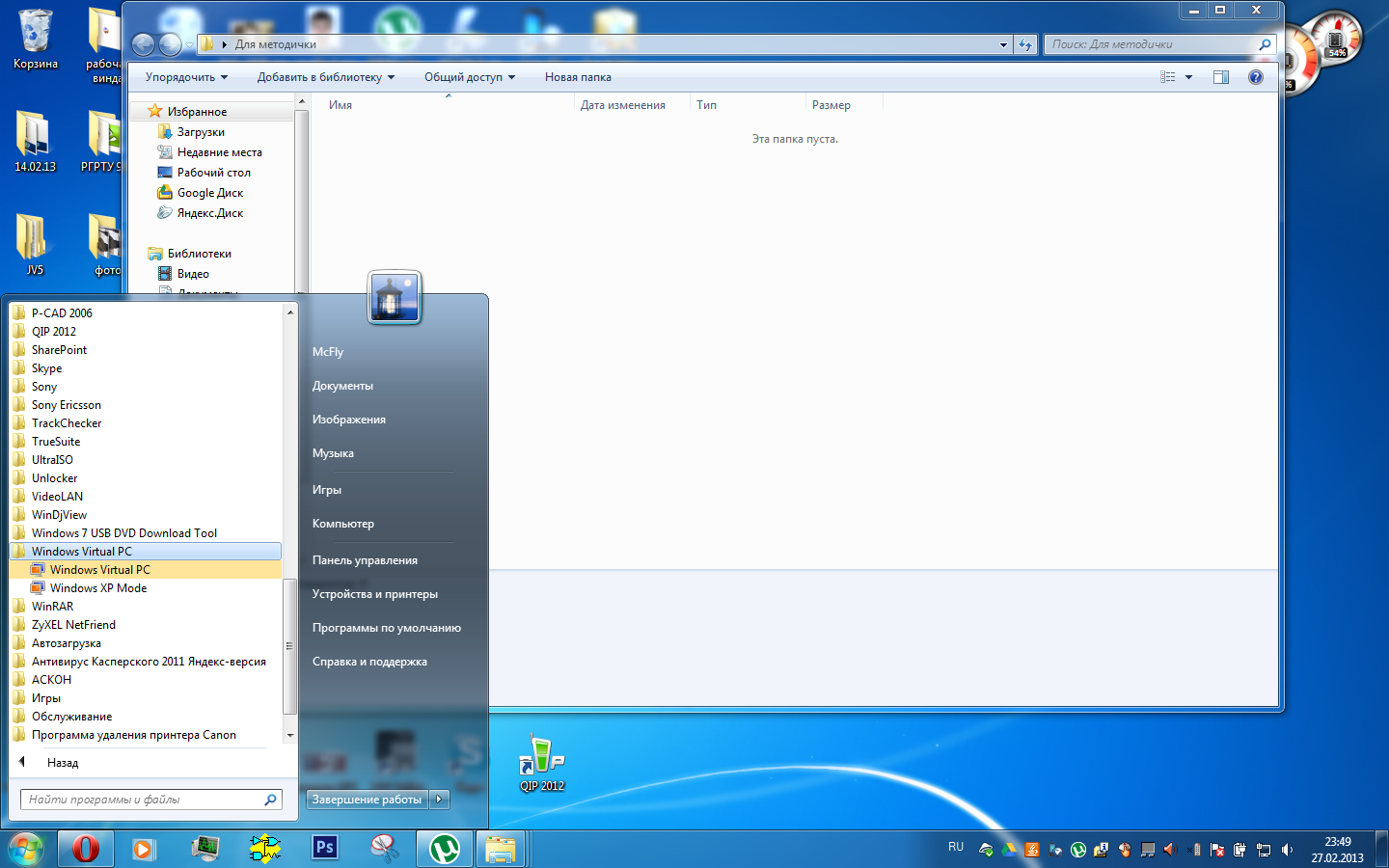The image size is (1389, 868).
Task: Open Устройства и принтеры in Start menu
Action: [375, 594]
